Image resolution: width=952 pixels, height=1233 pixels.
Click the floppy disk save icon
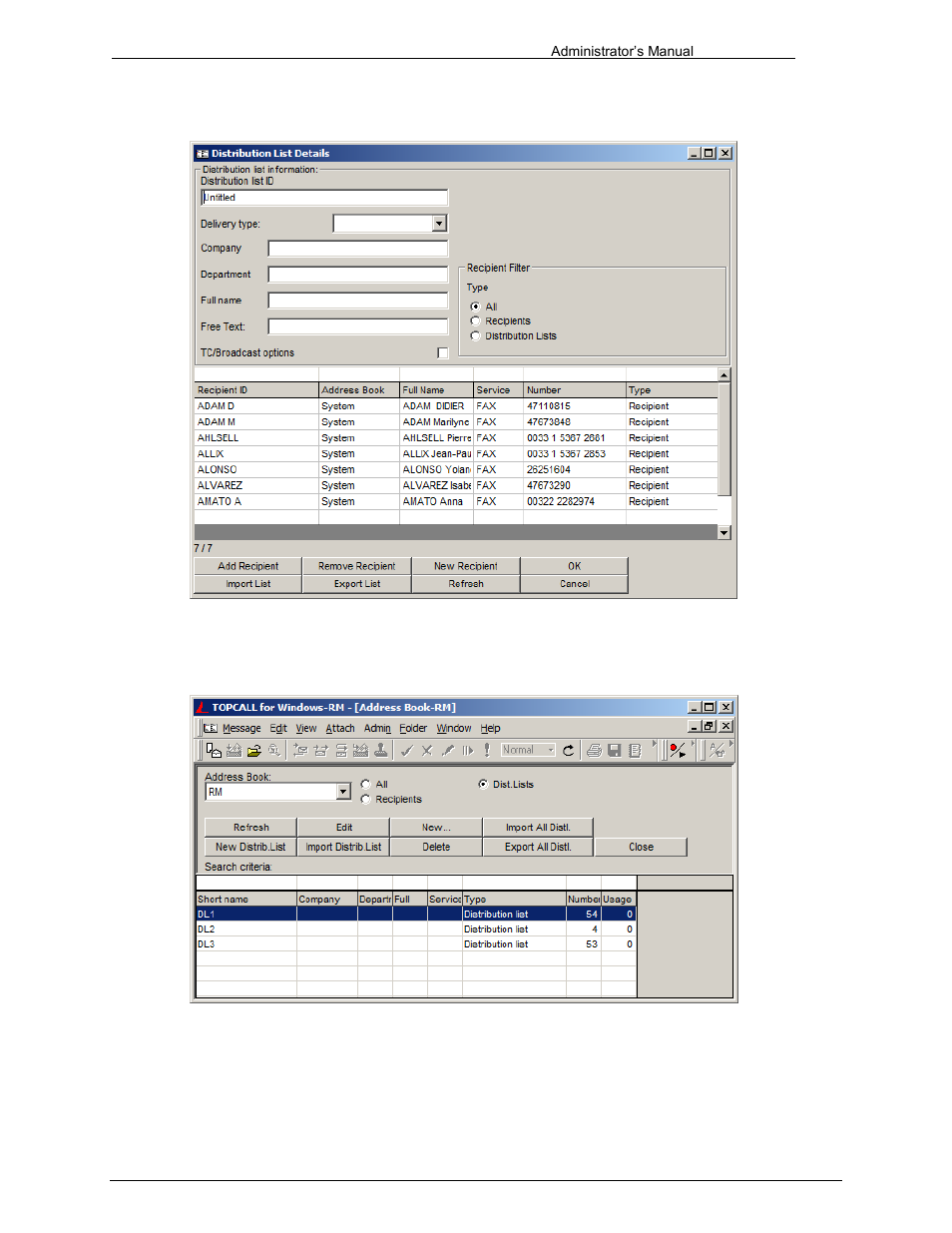click(x=615, y=750)
